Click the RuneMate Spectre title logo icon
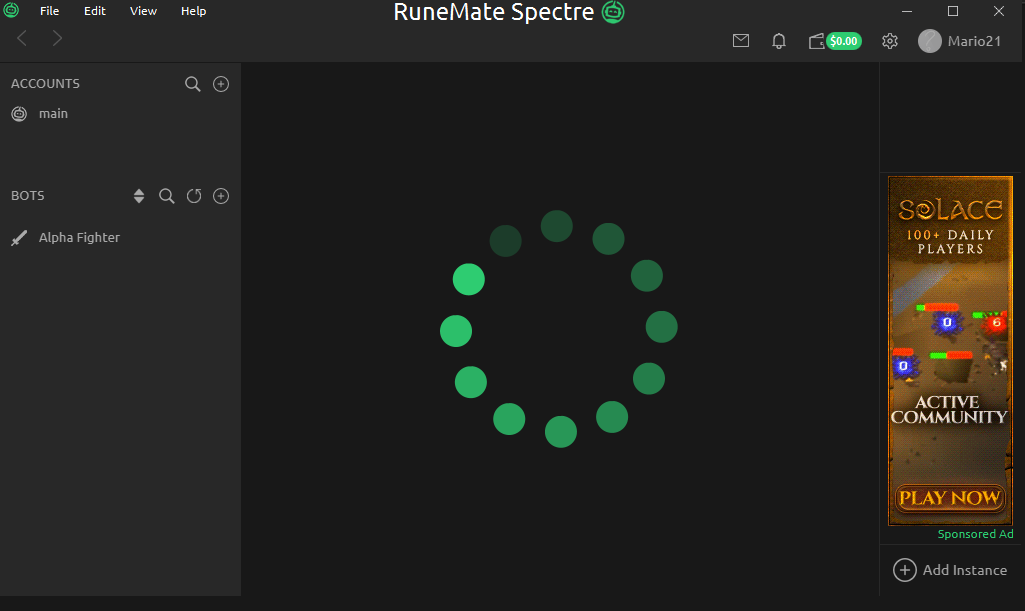Image resolution: width=1025 pixels, height=611 pixels. 613,12
